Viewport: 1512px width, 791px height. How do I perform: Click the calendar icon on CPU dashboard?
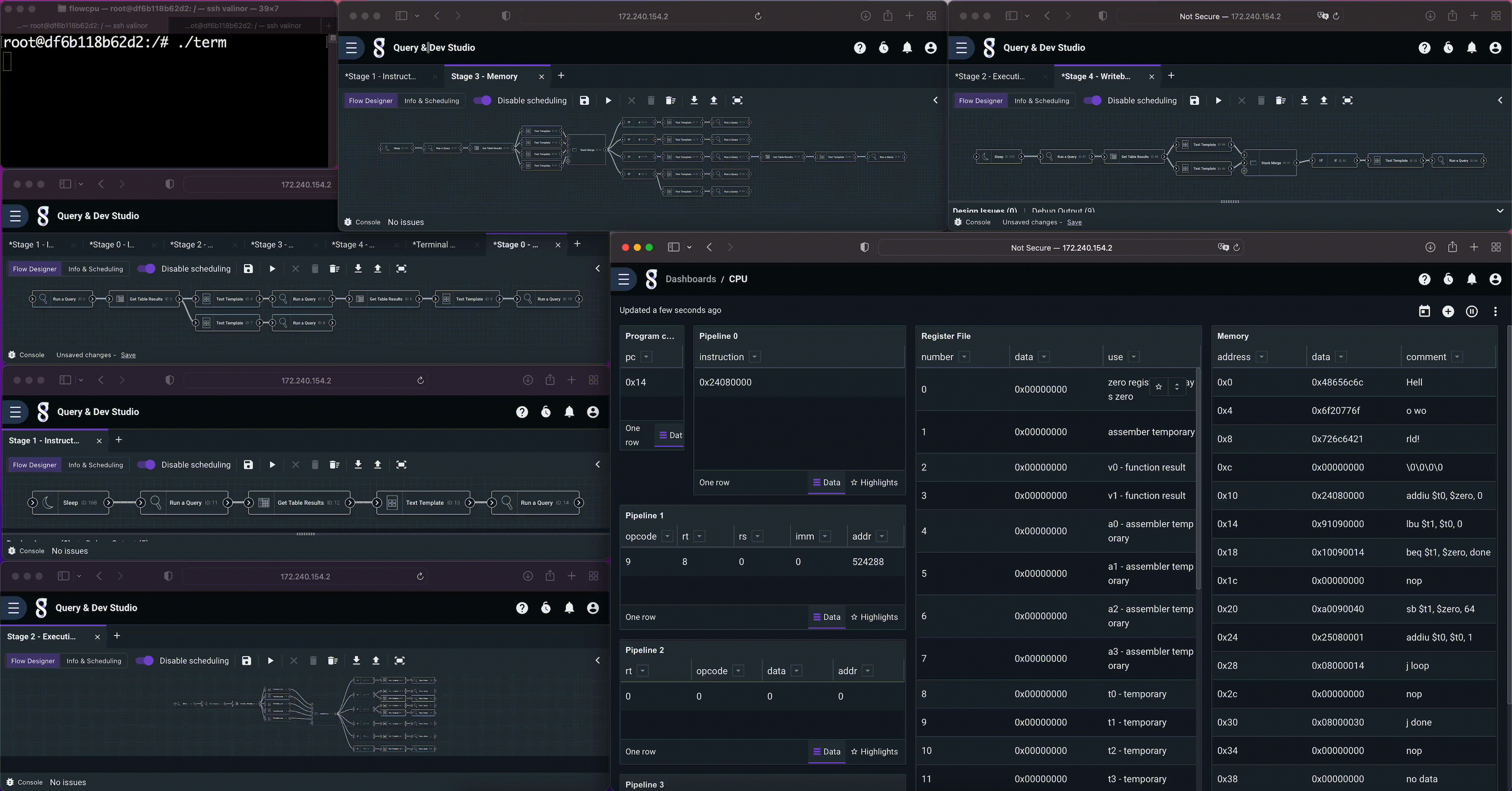[x=1425, y=311]
